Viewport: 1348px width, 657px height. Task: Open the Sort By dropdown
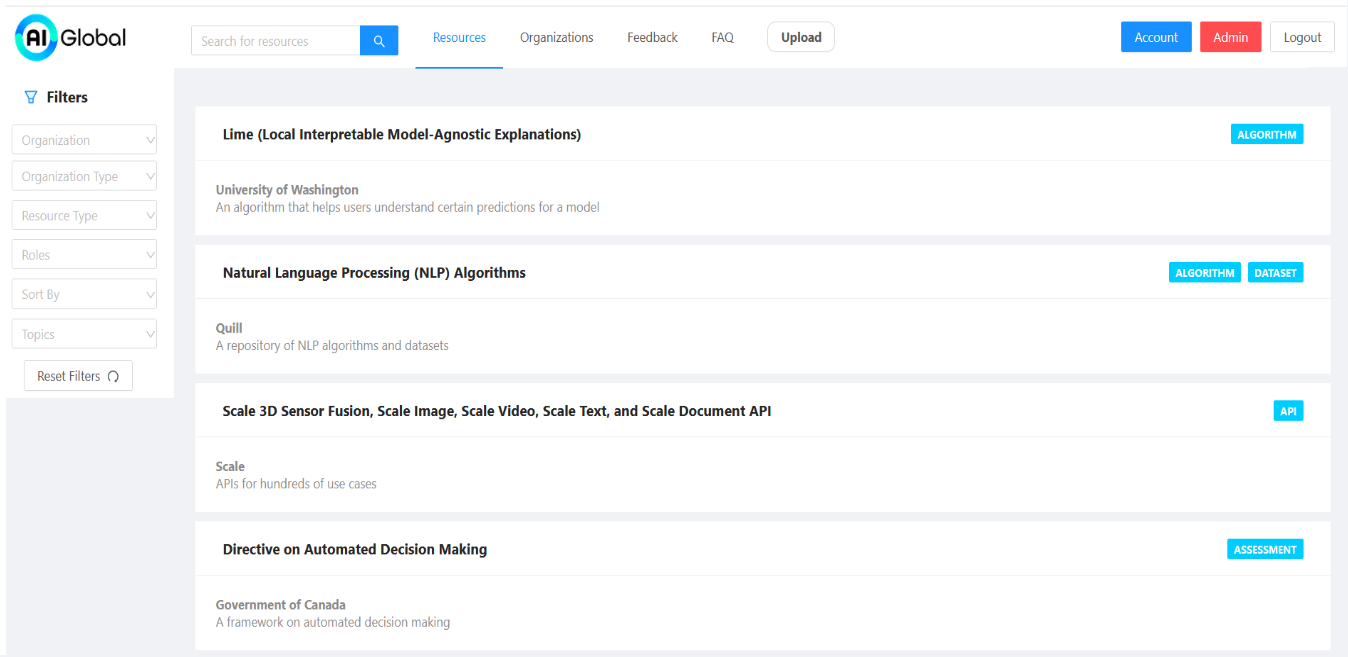tap(84, 293)
